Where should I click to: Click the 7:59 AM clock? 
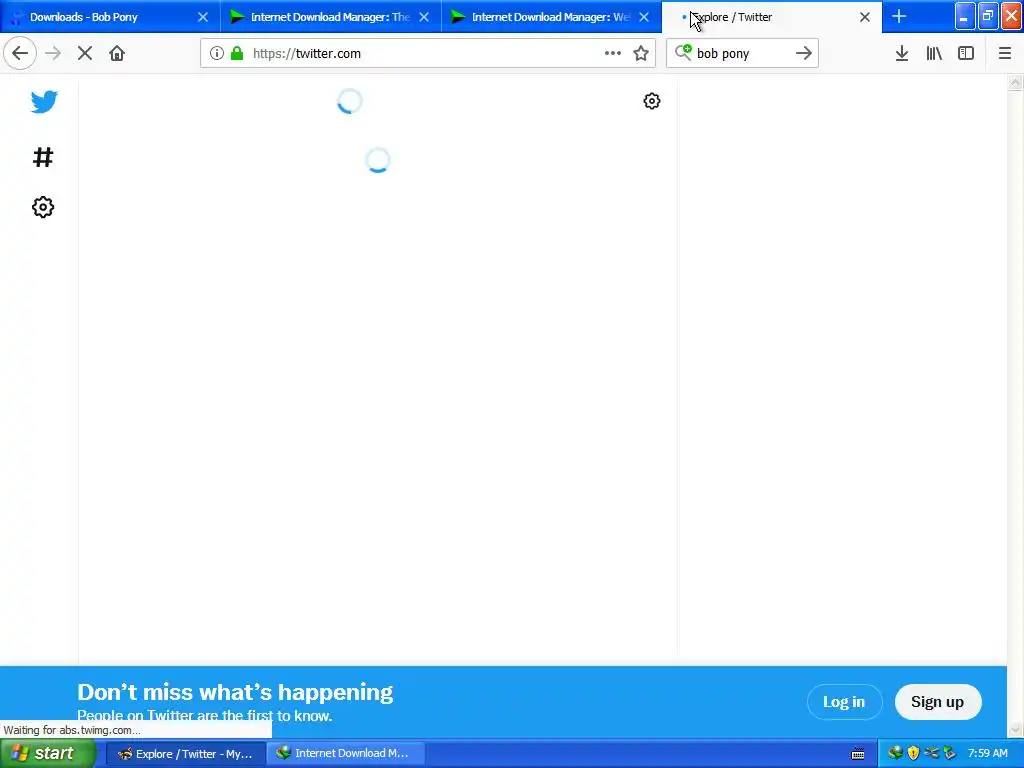pos(988,754)
